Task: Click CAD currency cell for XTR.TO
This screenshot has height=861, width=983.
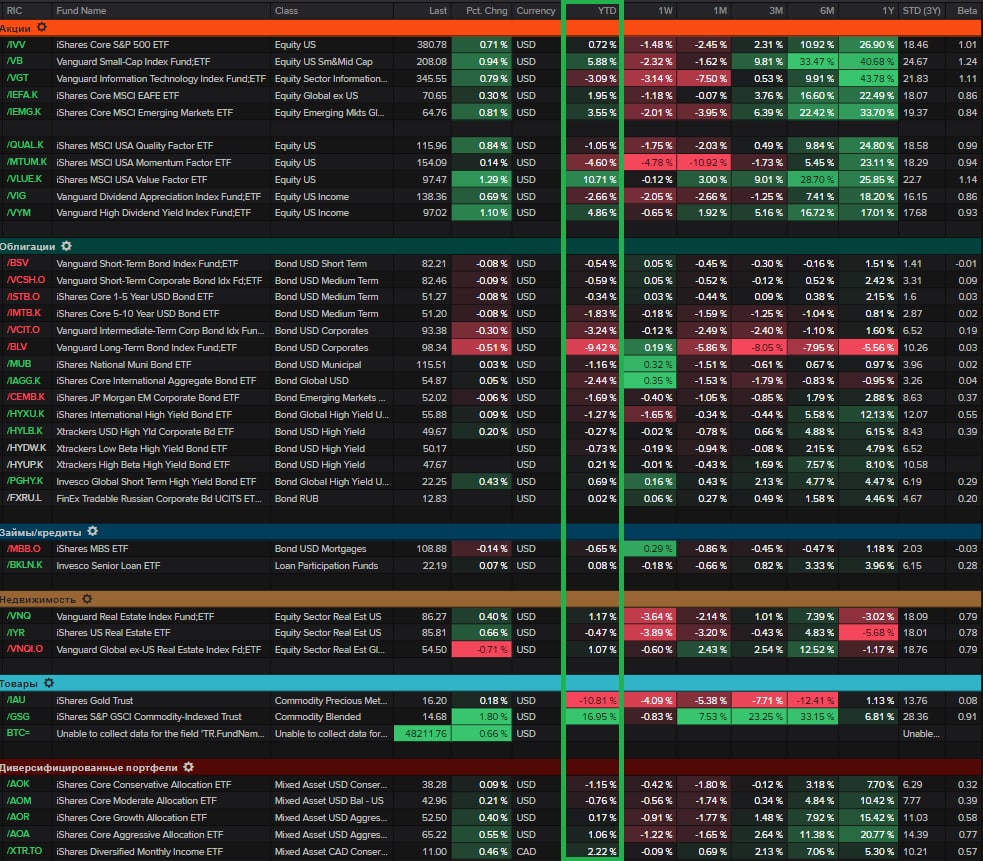Action: tap(526, 851)
